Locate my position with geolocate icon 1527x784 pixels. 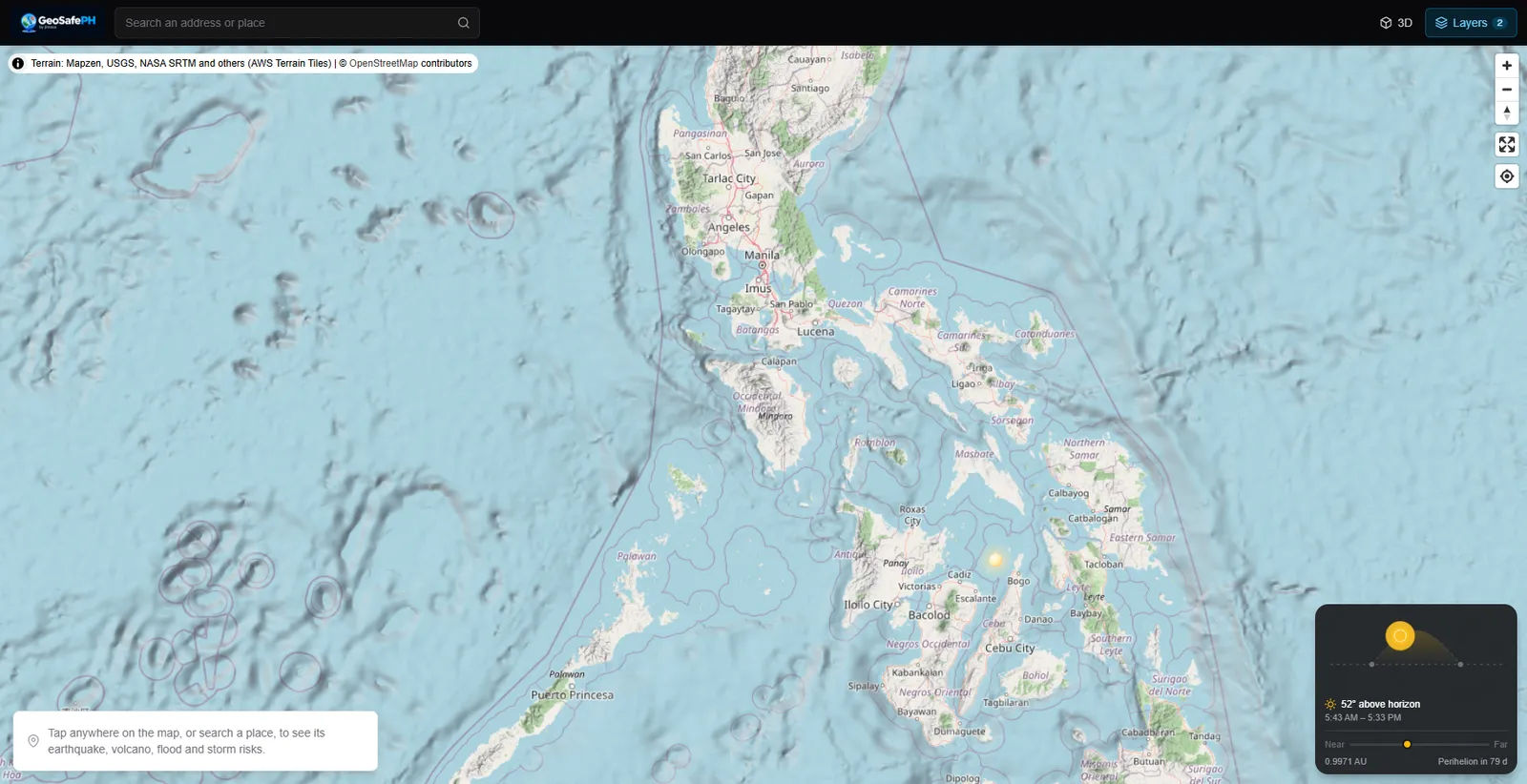[x=1507, y=176]
